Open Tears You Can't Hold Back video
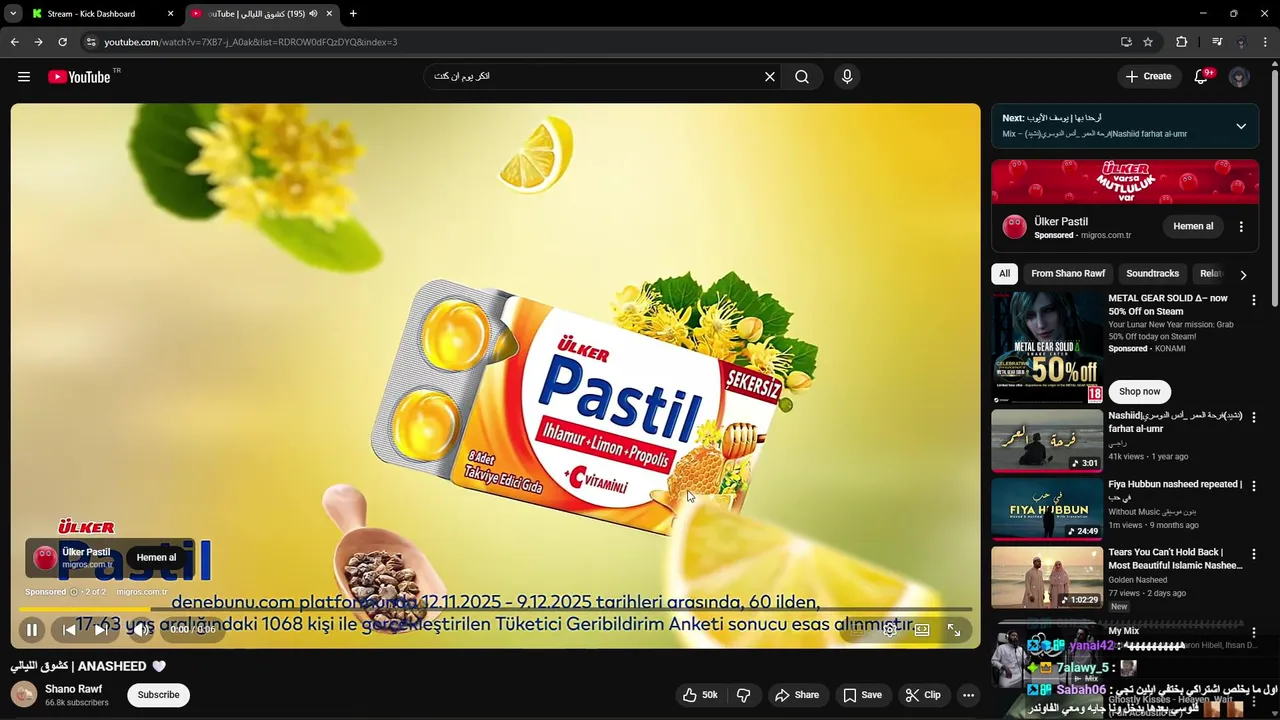The height and width of the screenshot is (720, 1280). coord(1047,577)
